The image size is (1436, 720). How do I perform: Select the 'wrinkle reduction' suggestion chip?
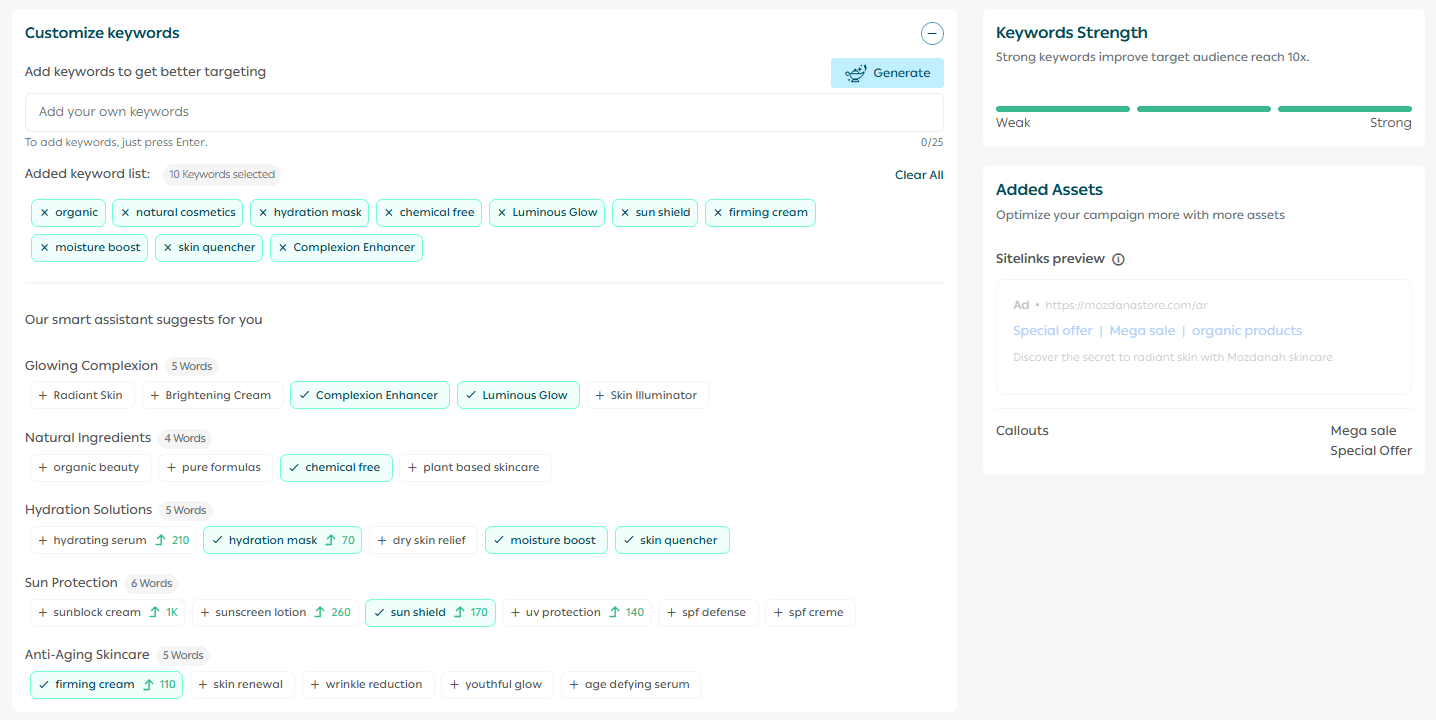(x=367, y=685)
